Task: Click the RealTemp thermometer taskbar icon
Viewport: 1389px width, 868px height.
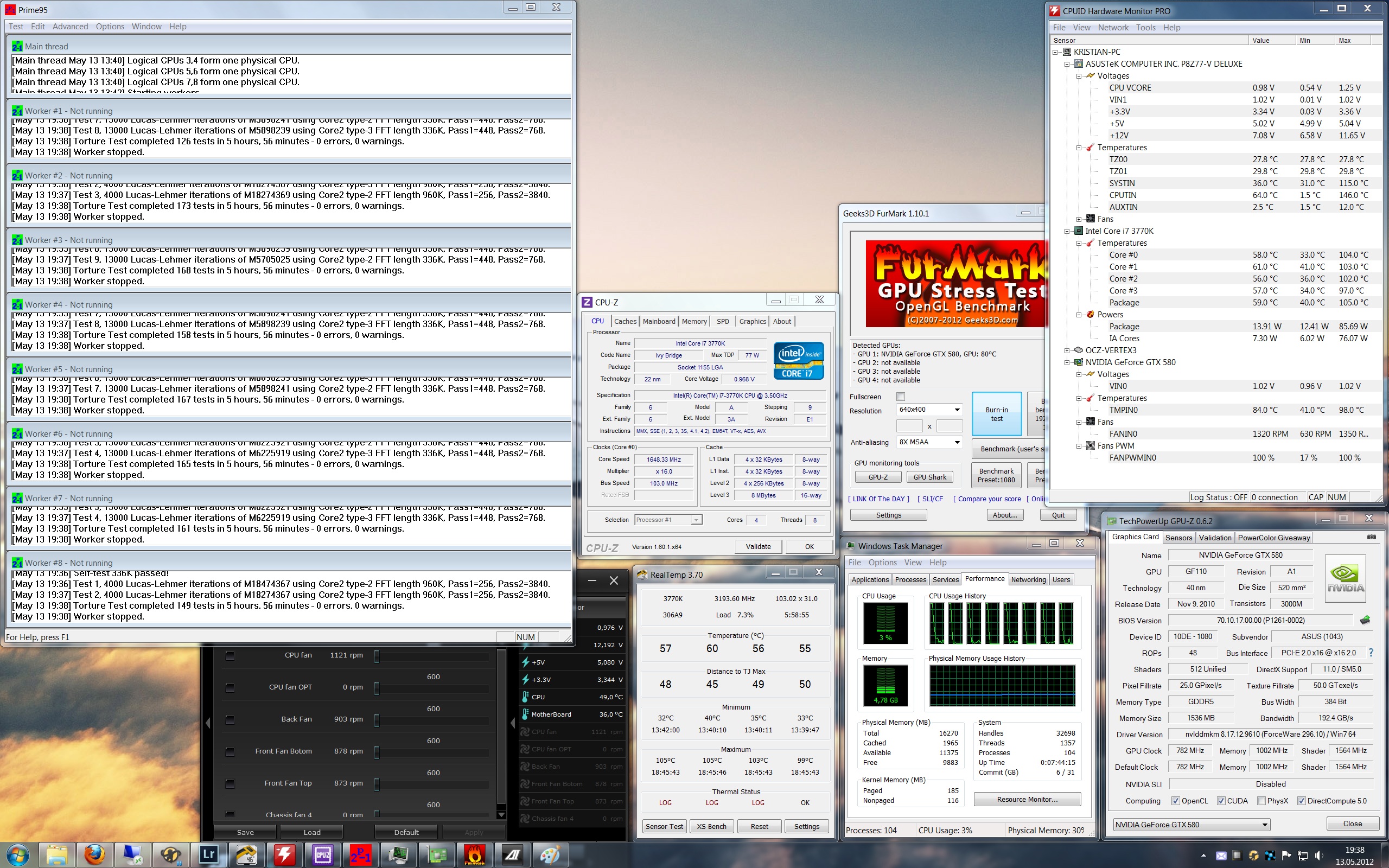Action: tap(247, 856)
